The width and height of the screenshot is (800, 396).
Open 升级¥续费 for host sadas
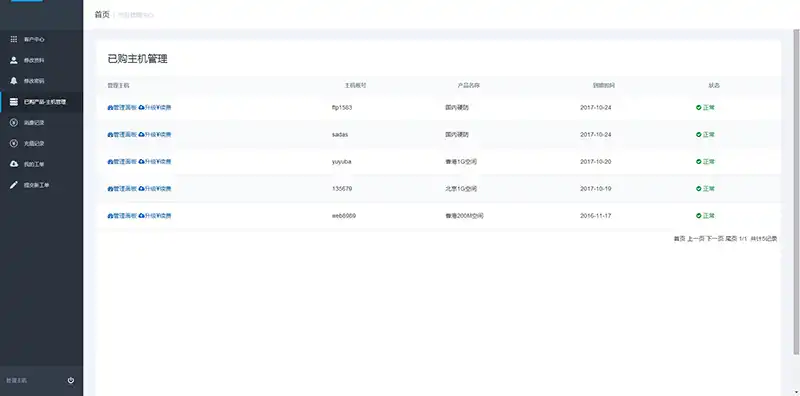coord(155,135)
